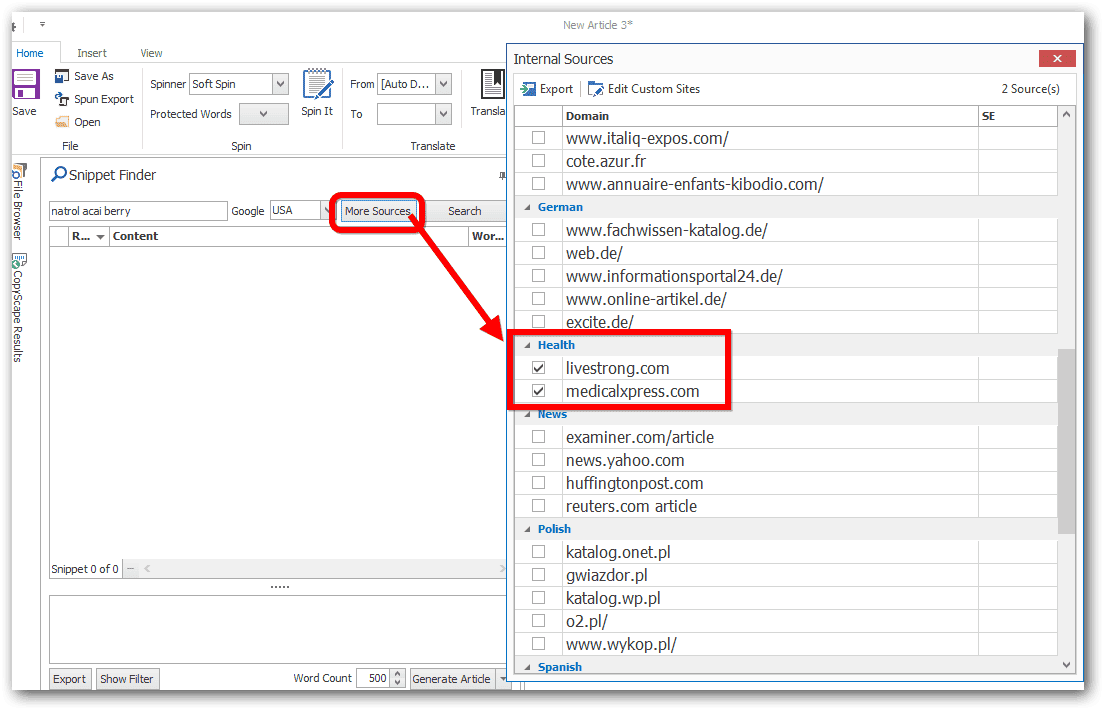Collapse the German source group
The height and width of the screenshot is (710, 1104).
coord(527,207)
